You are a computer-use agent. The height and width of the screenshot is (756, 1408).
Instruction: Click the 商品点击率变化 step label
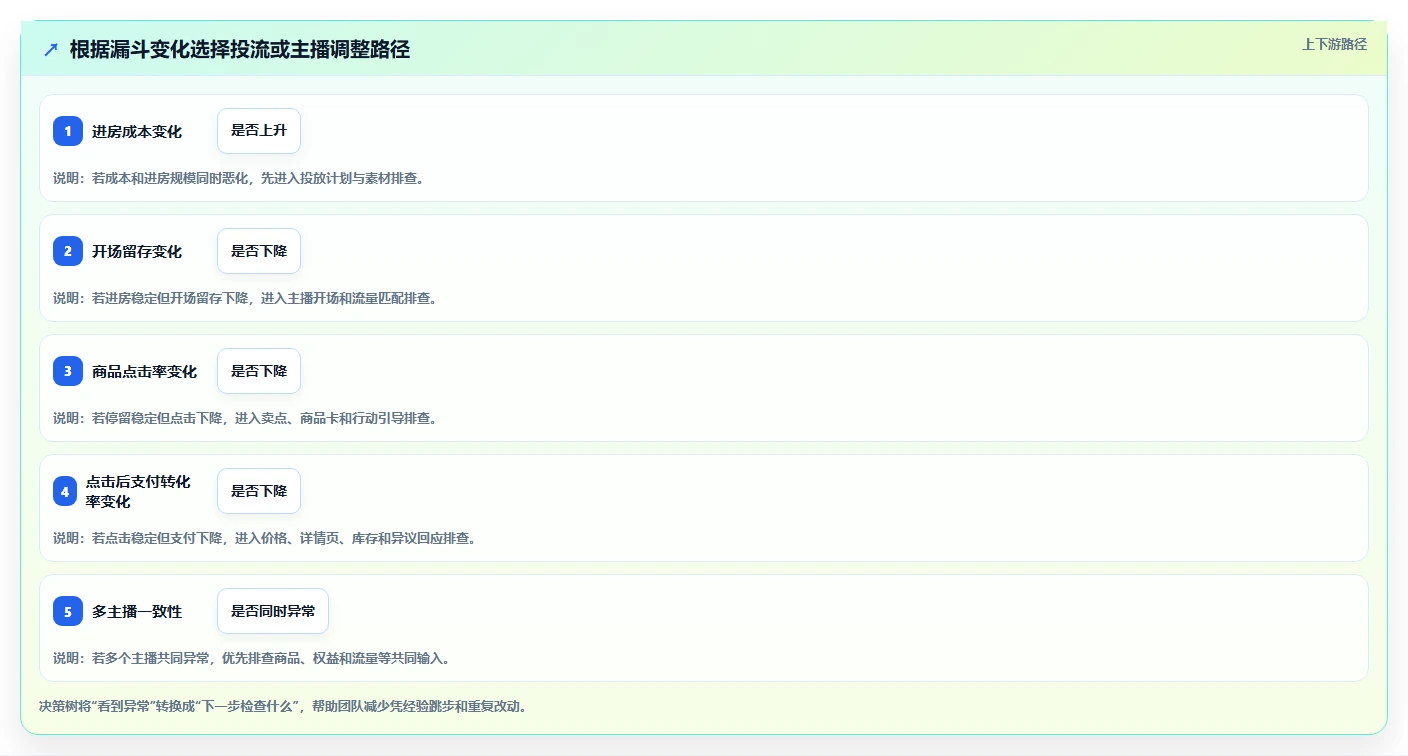[144, 371]
